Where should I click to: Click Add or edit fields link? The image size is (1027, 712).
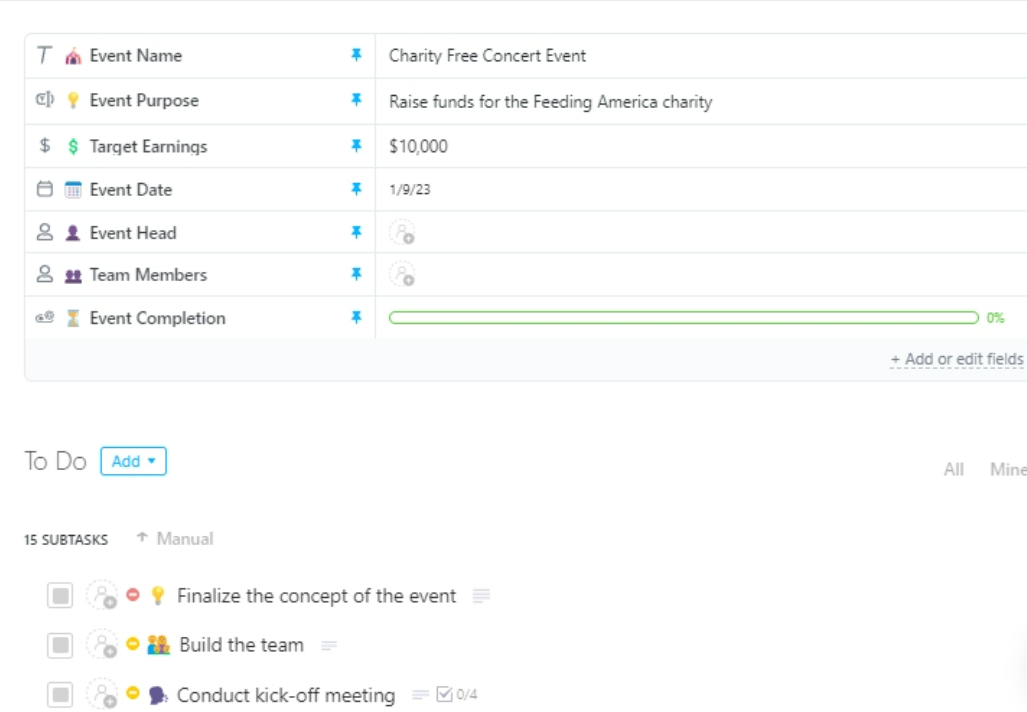[956, 359]
